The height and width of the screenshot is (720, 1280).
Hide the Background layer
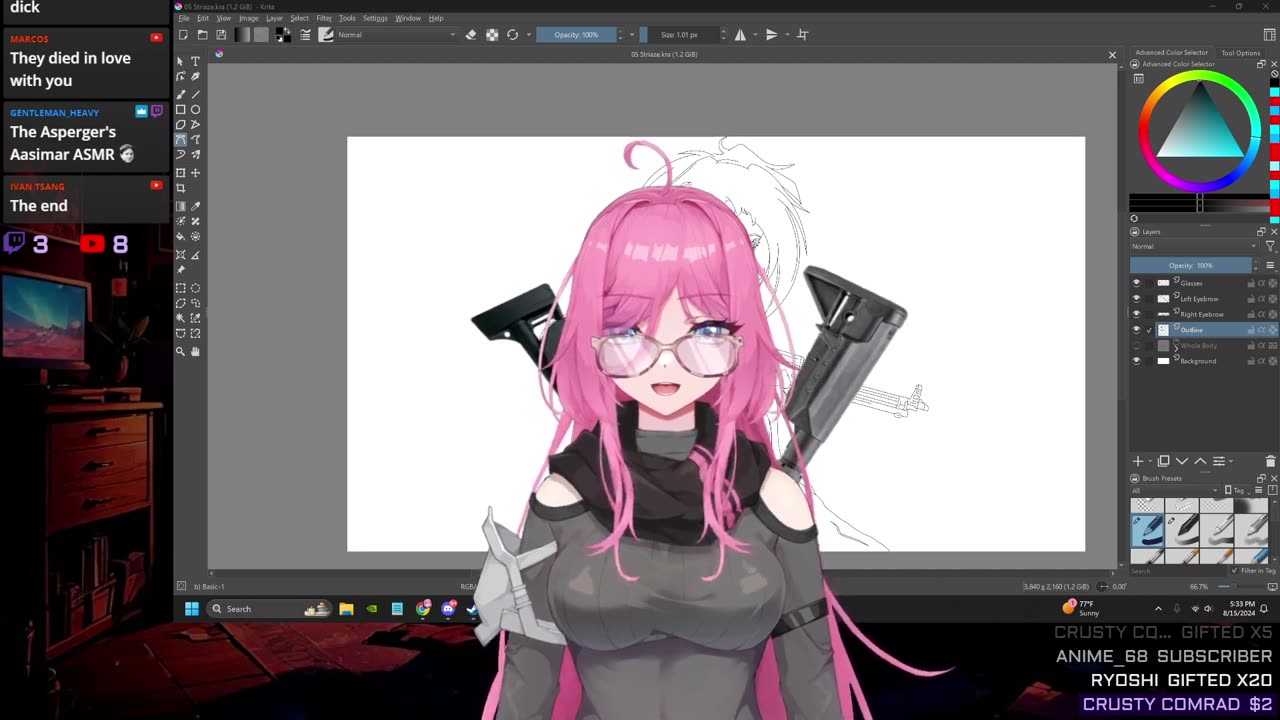tap(1136, 361)
